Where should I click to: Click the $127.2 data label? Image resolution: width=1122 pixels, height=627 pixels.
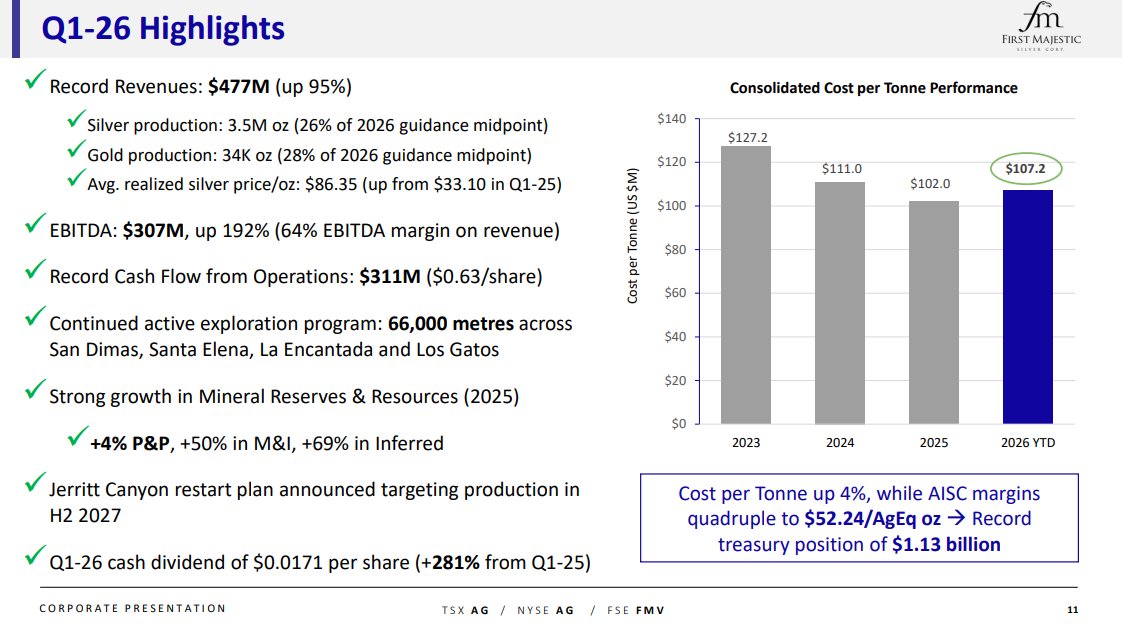pos(748,137)
